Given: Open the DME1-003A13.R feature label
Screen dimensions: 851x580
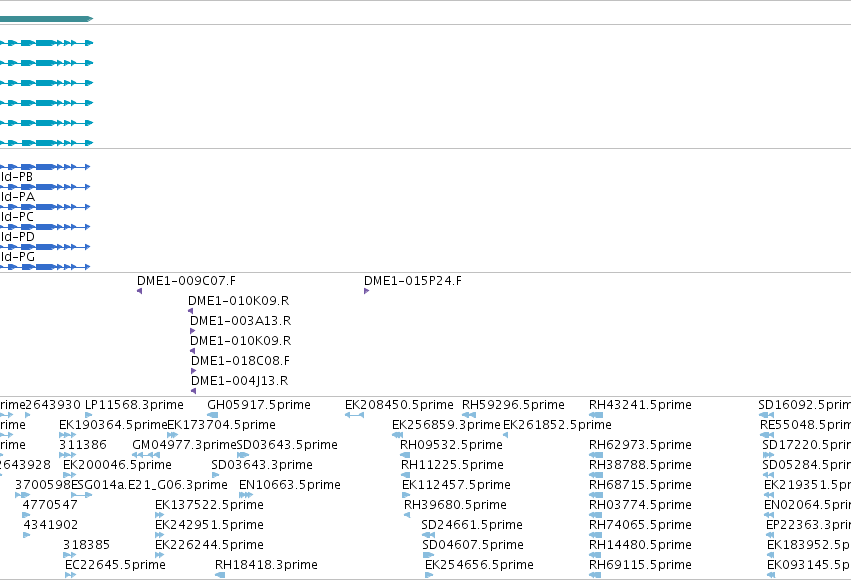Looking at the screenshot, I should coord(240,321).
